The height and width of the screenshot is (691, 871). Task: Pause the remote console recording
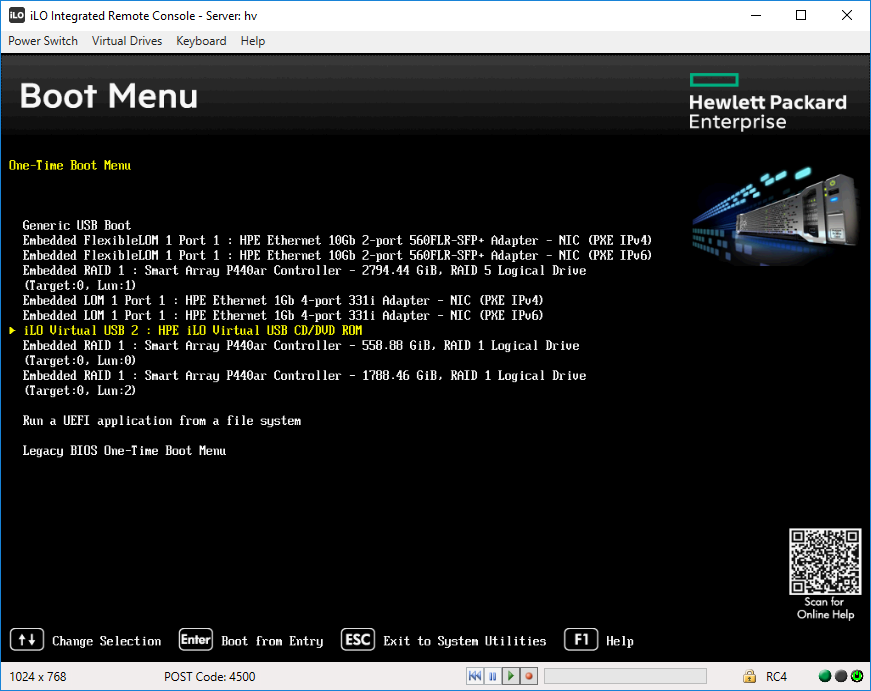pos(491,676)
